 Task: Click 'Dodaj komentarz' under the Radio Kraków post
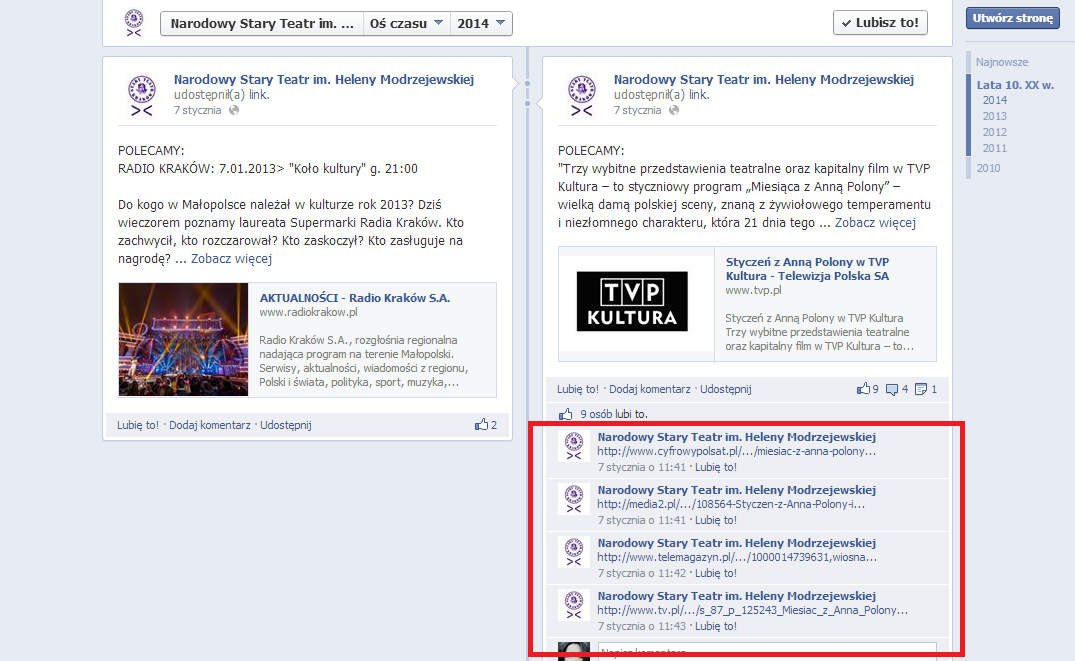pyautogui.click(x=210, y=425)
